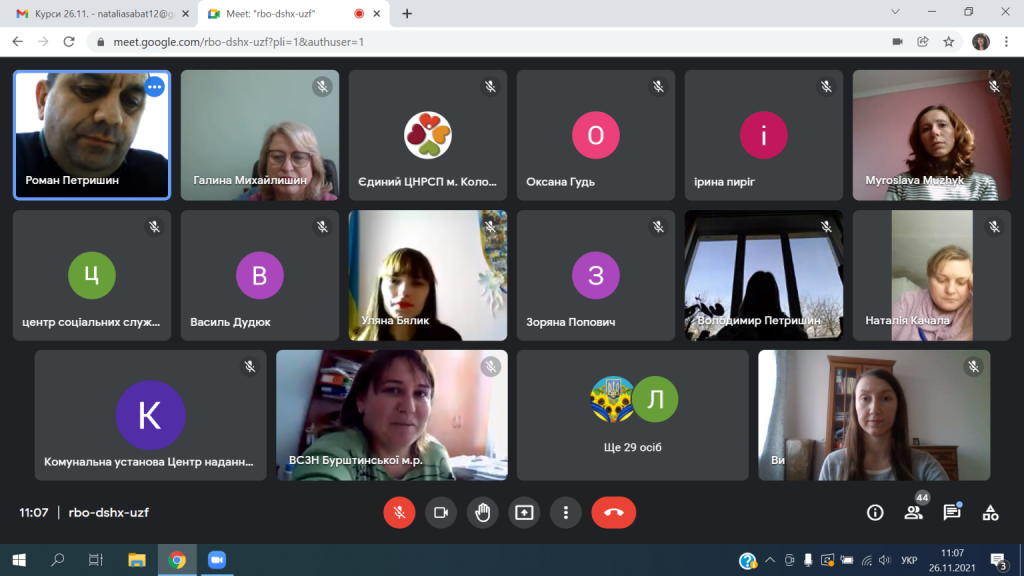The height and width of the screenshot is (576, 1024).
Task: Show the participants list with 44 badge
Action: tap(914, 513)
